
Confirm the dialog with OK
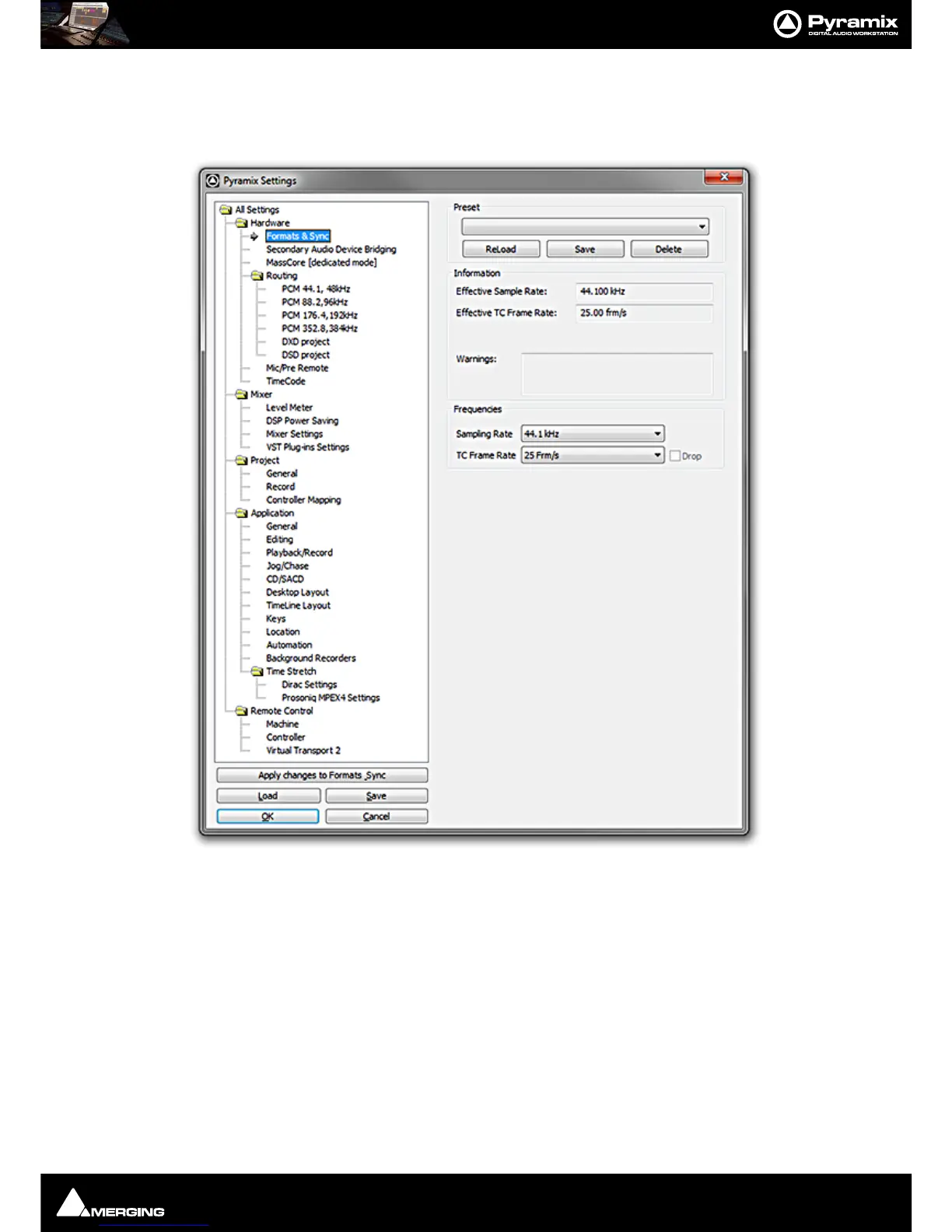[268, 817]
